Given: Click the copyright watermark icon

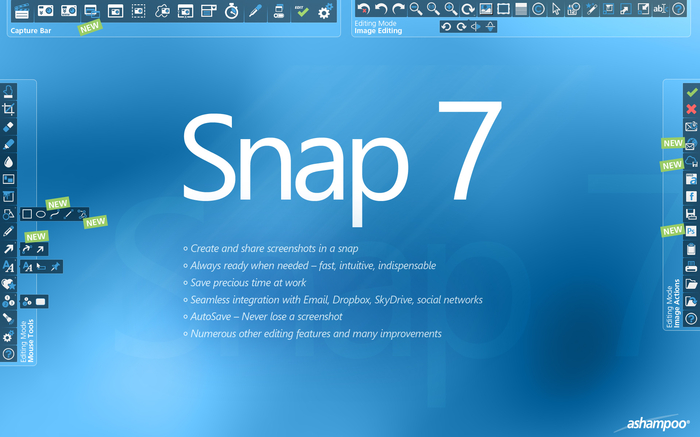Looking at the screenshot, I should [538, 9].
